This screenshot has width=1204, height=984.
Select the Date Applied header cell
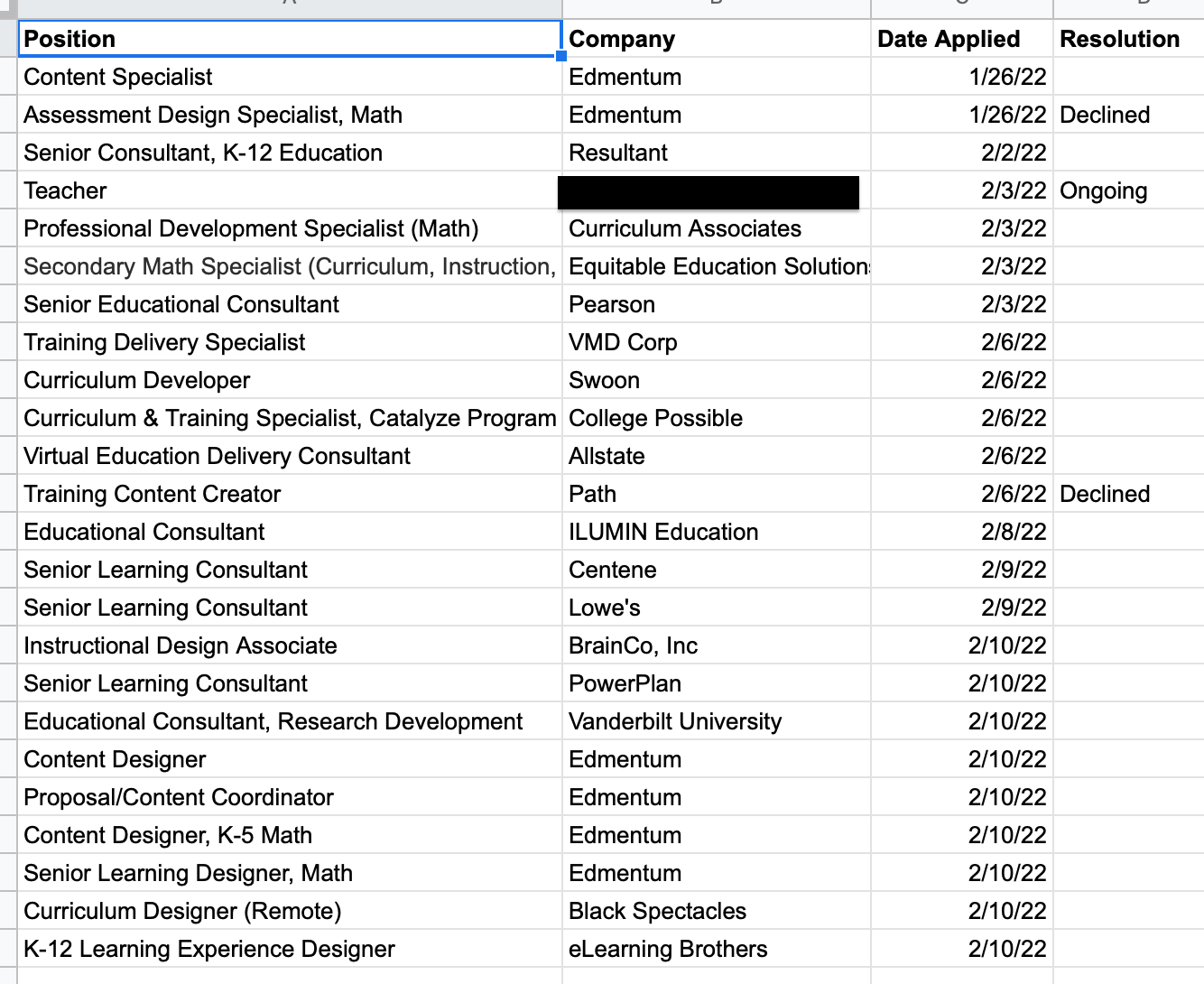[961, 39]
